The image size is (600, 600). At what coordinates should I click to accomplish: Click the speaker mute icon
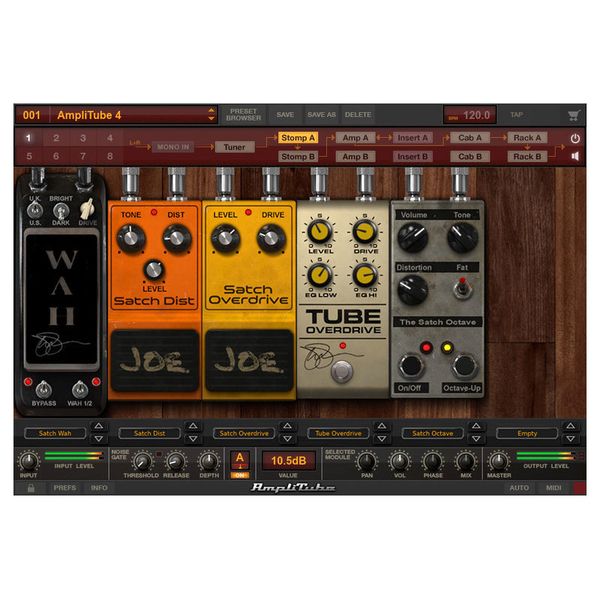click(x=575, y=156)
